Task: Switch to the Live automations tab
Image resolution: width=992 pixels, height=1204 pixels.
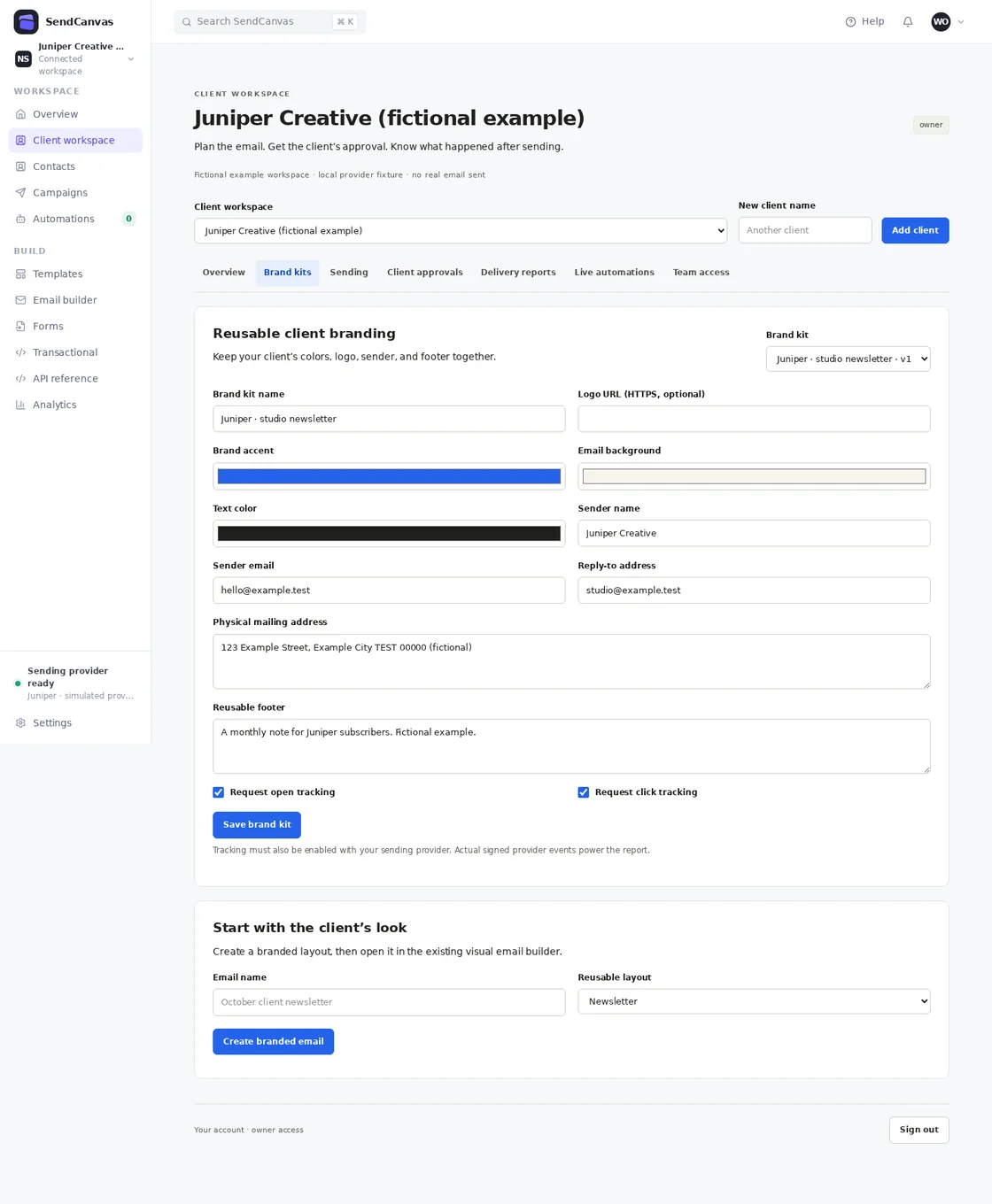Action: click(615, 273)
